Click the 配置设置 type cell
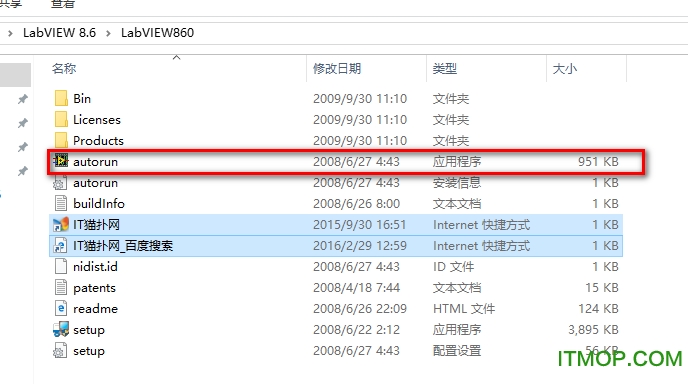The width and height of the screenshot is (688, 384). (457, 351)
